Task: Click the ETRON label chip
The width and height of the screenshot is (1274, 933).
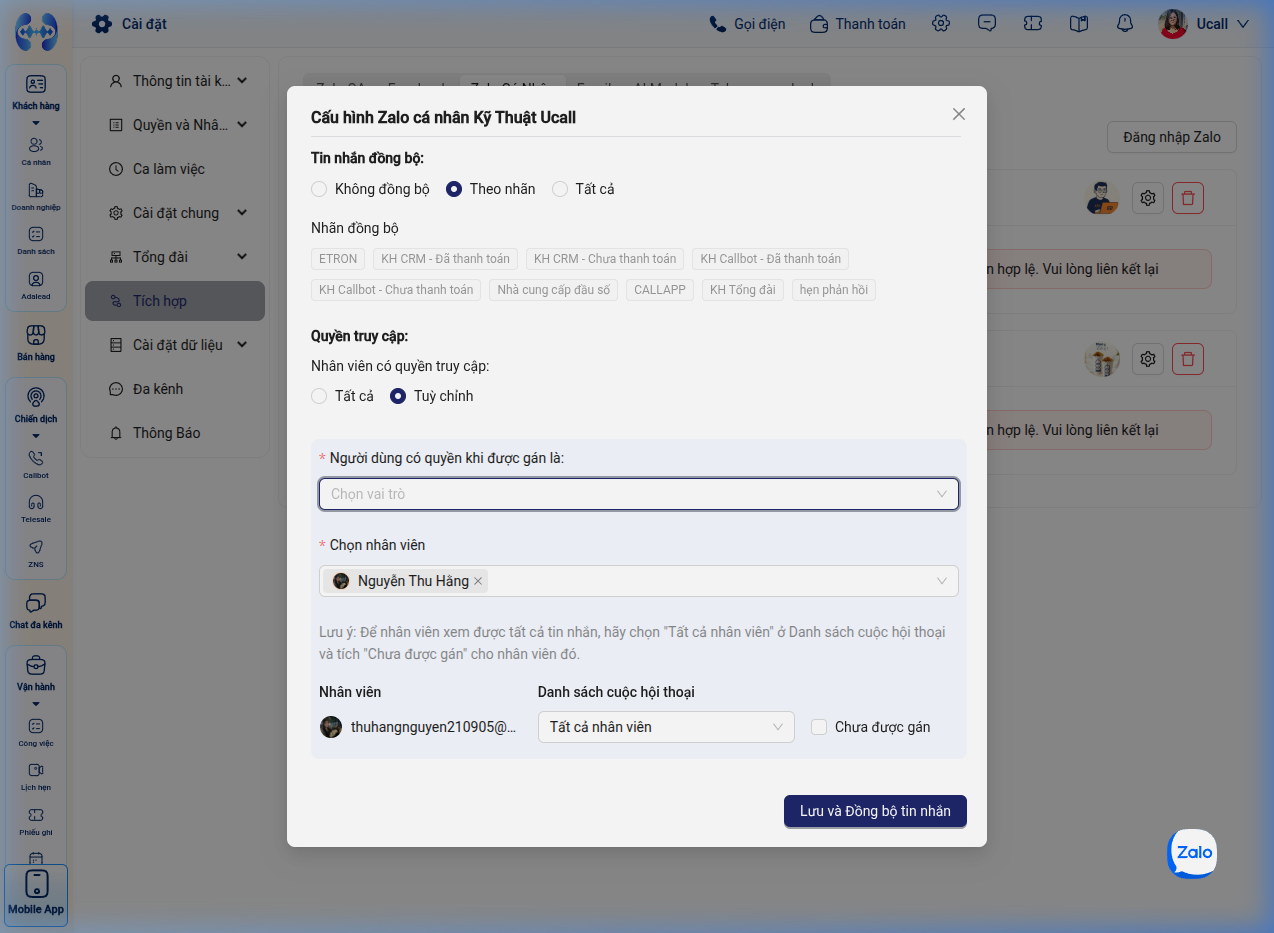Action: 338,259
